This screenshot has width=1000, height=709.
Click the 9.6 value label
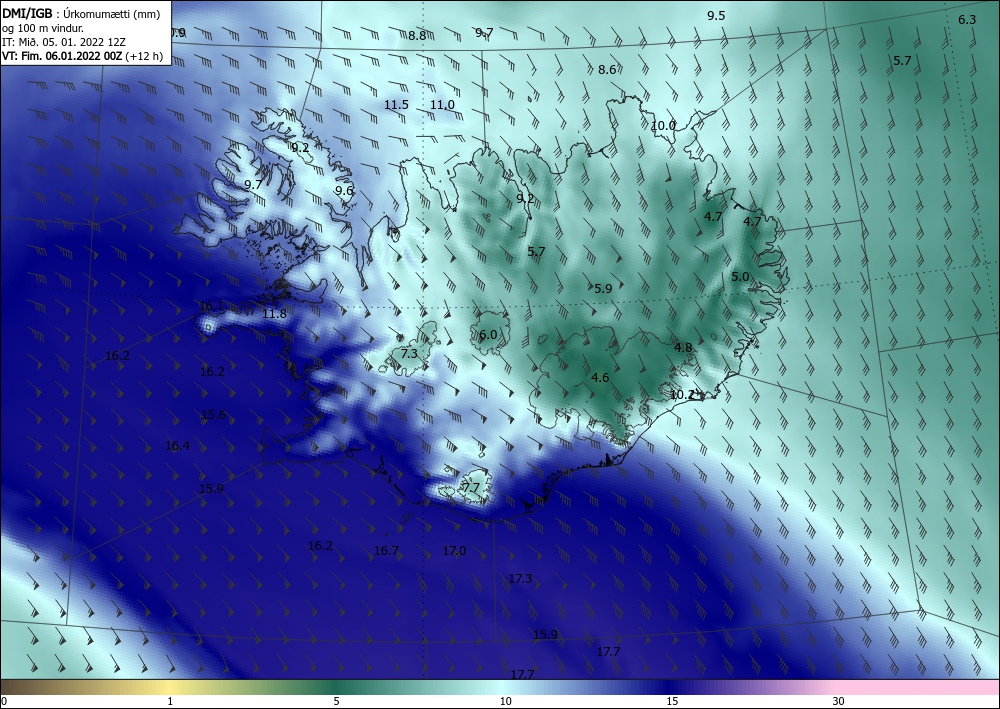pyautogui.click(x=344, y=190)
